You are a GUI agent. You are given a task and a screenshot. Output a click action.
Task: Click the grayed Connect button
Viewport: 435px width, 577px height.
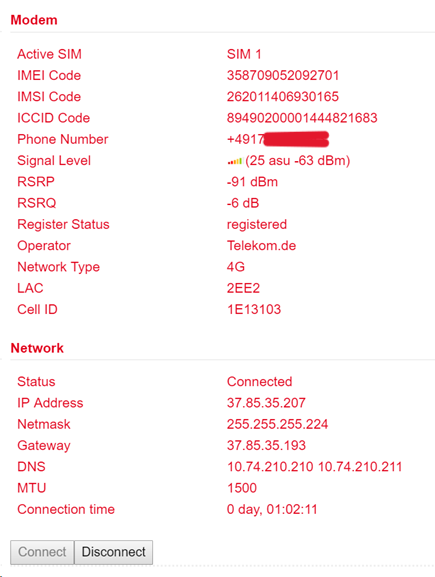tap(42, 552)
